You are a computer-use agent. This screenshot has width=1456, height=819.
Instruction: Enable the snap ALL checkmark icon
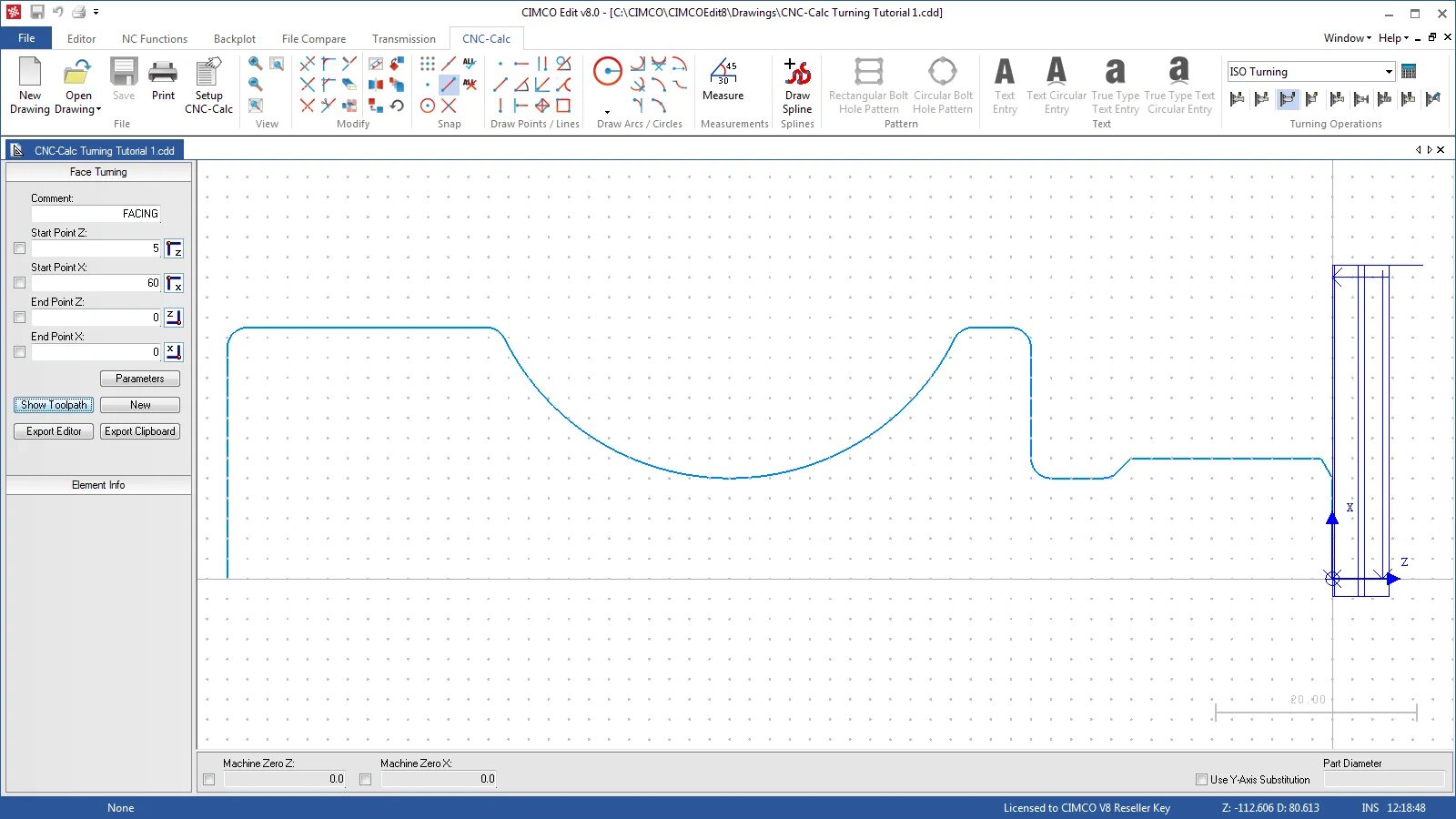[x=470, y=64]
